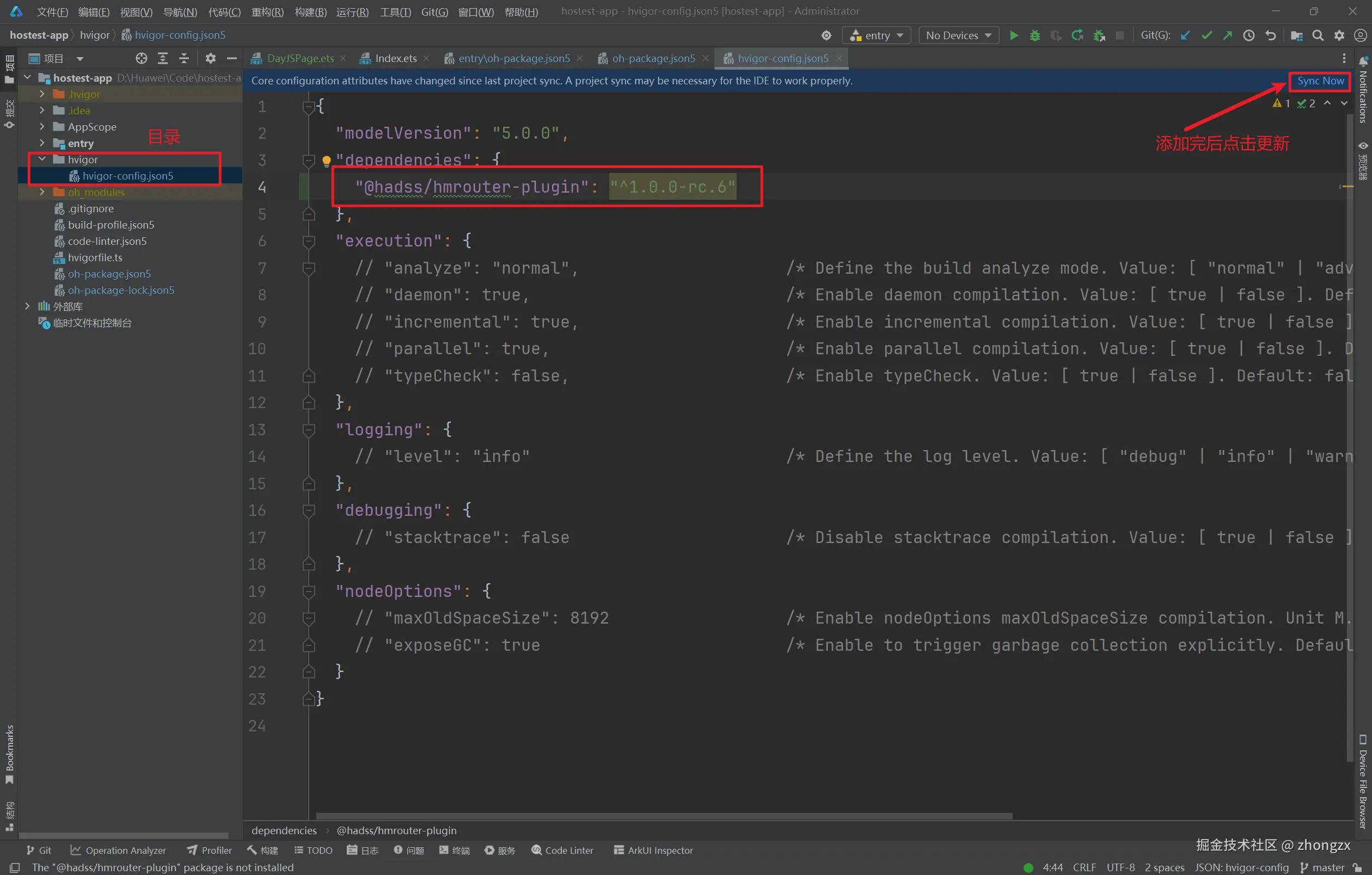The width and height of the screenshot is (1372, 875).
Task: Fold the execution block on line 6
Action: (x=309, y=242)
